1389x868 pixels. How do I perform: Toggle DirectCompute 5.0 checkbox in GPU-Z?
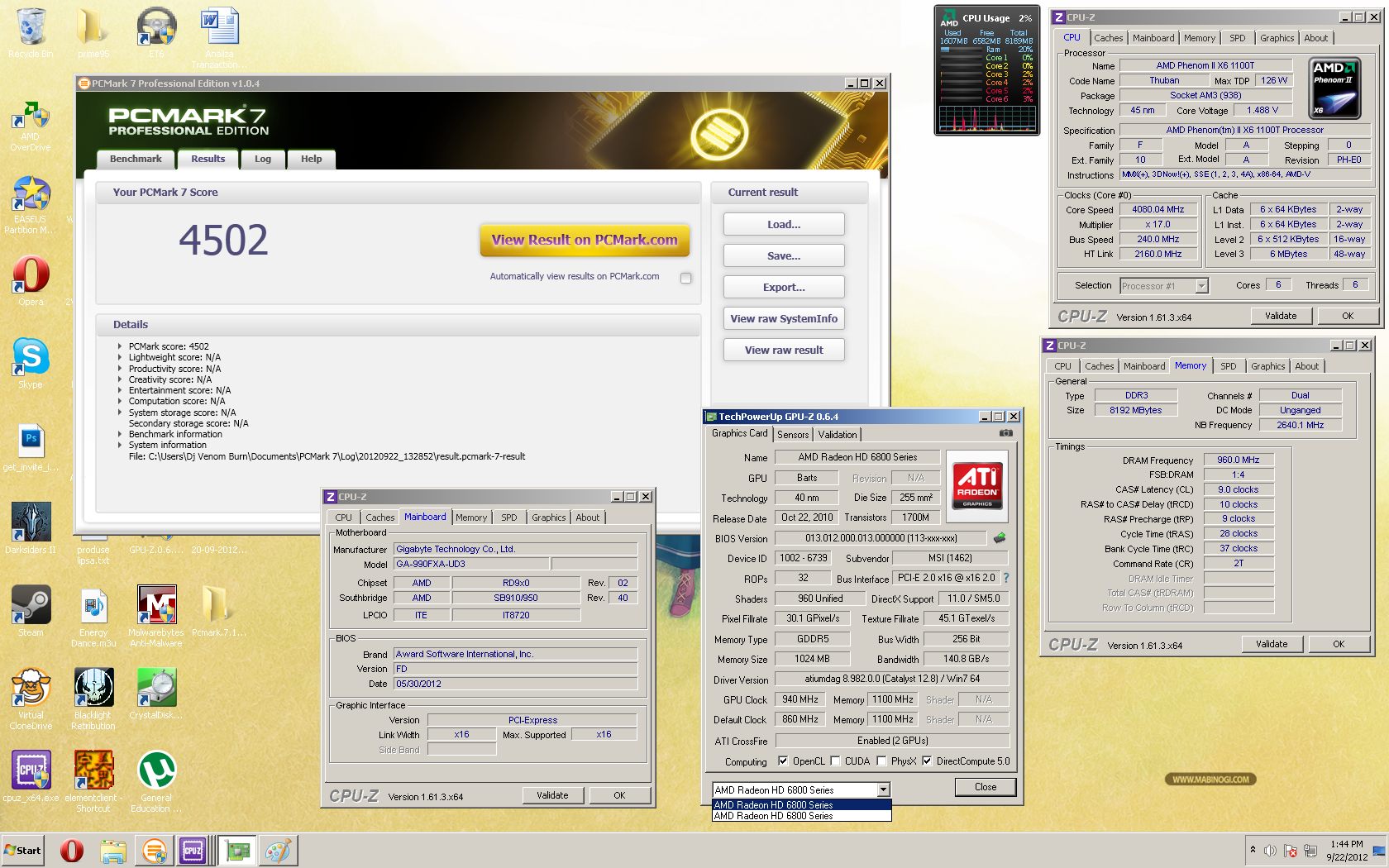click(927, 761)
